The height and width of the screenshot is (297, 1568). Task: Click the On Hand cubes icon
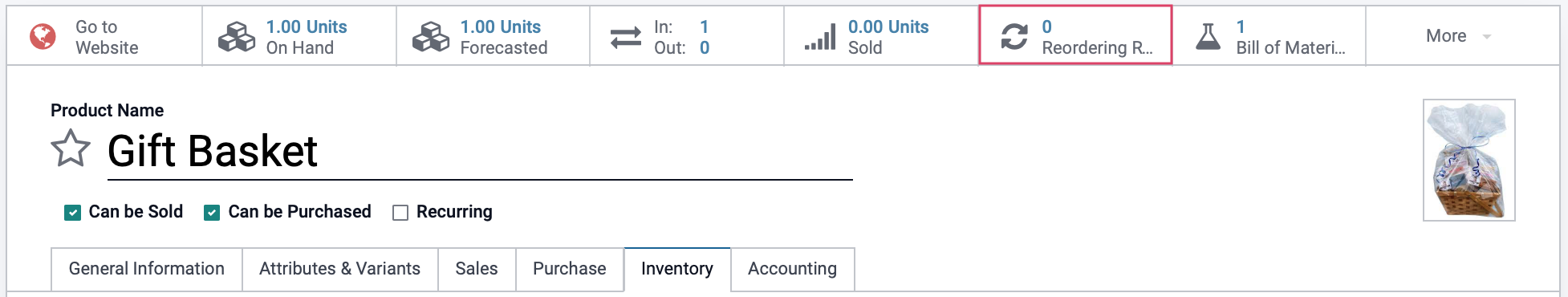pyautogui.click(x=237, y=36)
